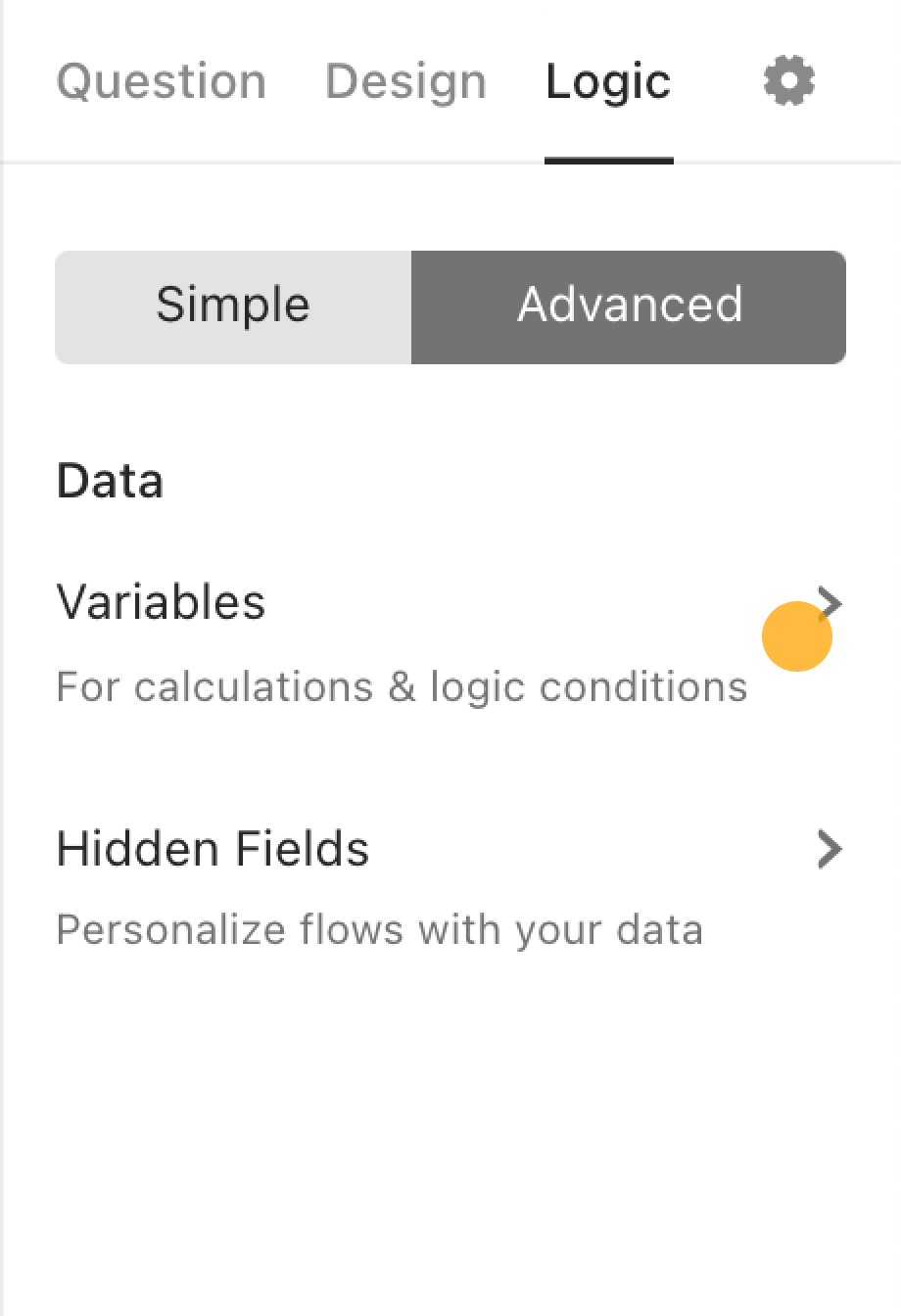
Task: Open the settings gear icon
Action: pyautogui.click(x=789, y=81)
